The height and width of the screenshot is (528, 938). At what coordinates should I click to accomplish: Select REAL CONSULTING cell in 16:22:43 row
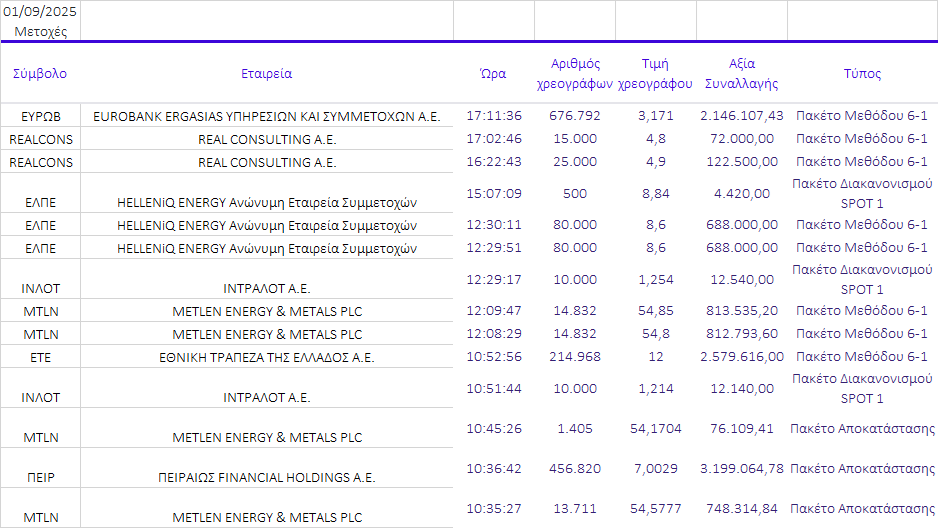tap(267, 163)
